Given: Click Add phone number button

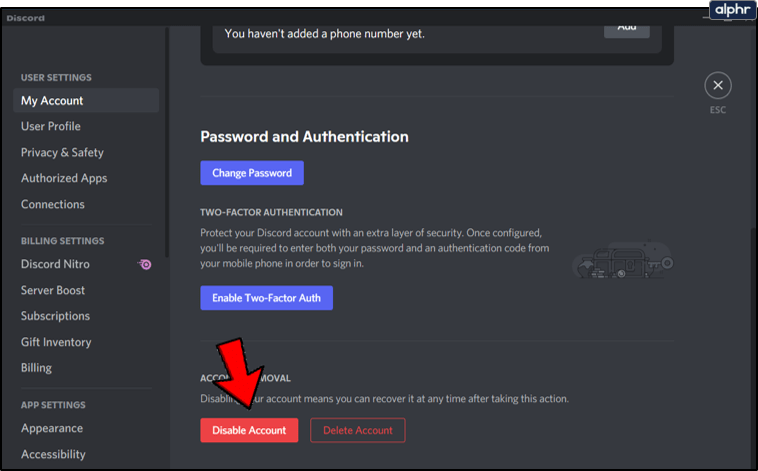Looking at the screenshot, I should tap(626, 28).
